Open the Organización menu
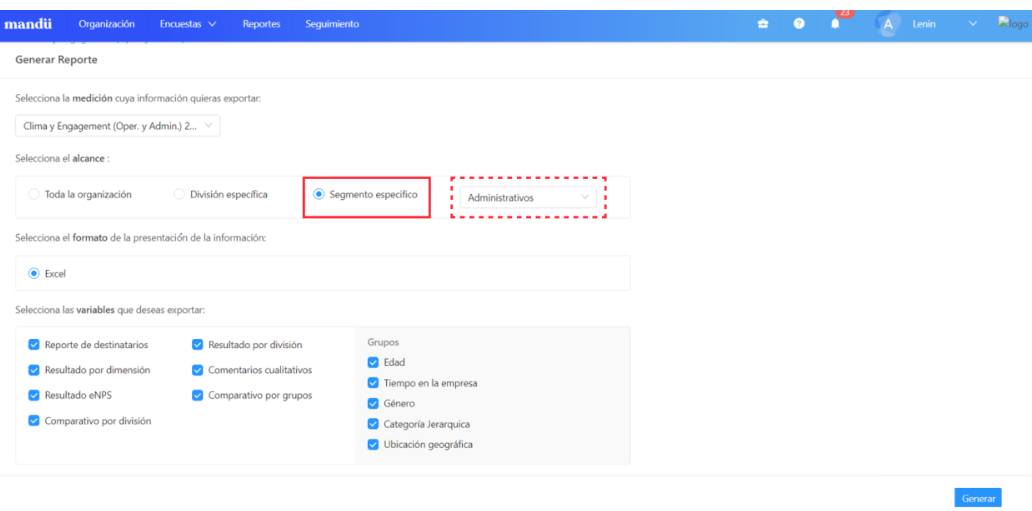Viewport: 1032px width, 511px height. tap(107, 24)
